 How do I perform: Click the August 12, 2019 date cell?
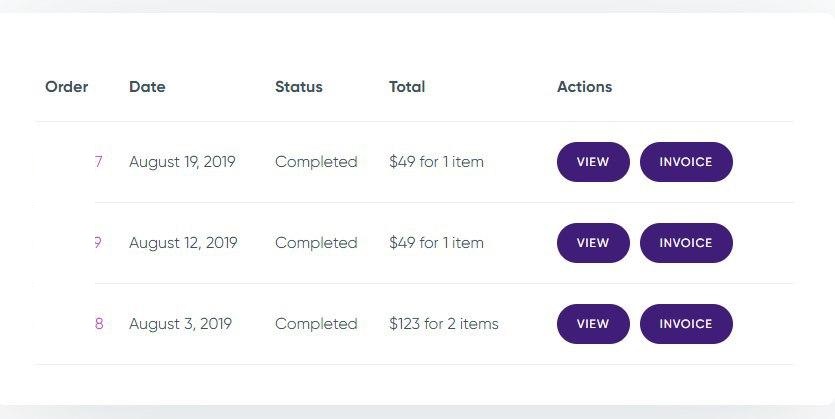pyautogui.click(x=183, y=243)
